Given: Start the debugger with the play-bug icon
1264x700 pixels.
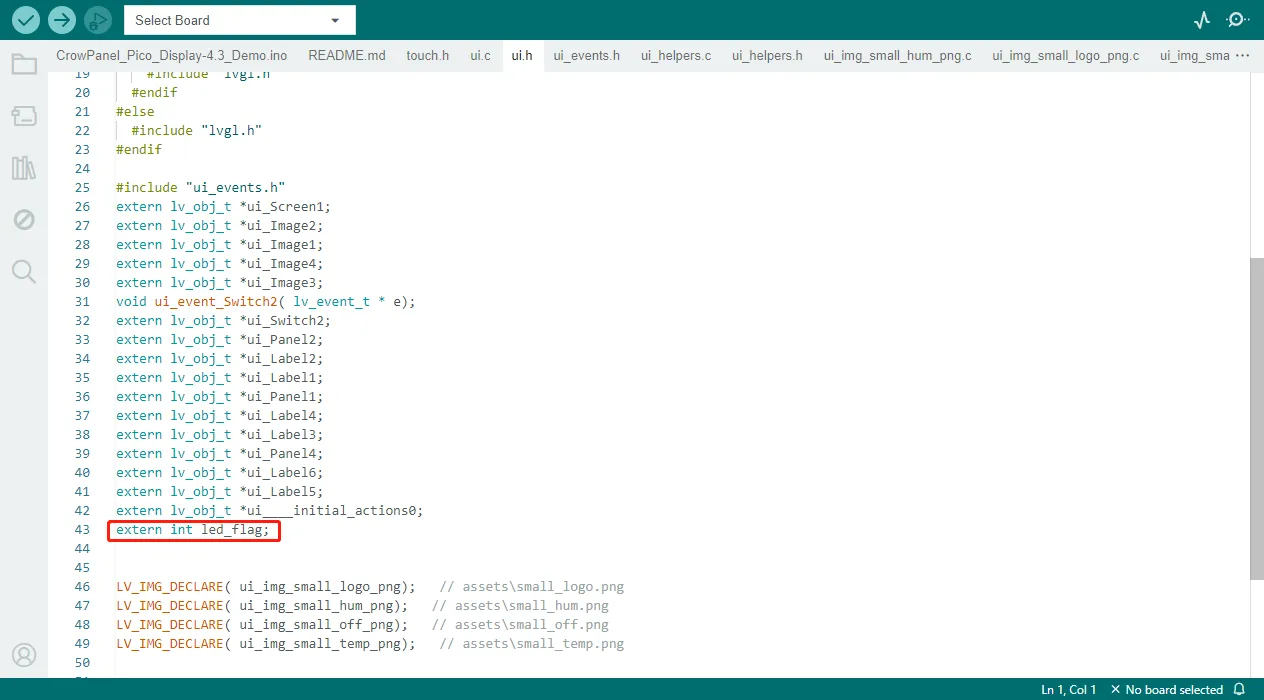Looking at the screenshot, I should click(x=97, y=19).
